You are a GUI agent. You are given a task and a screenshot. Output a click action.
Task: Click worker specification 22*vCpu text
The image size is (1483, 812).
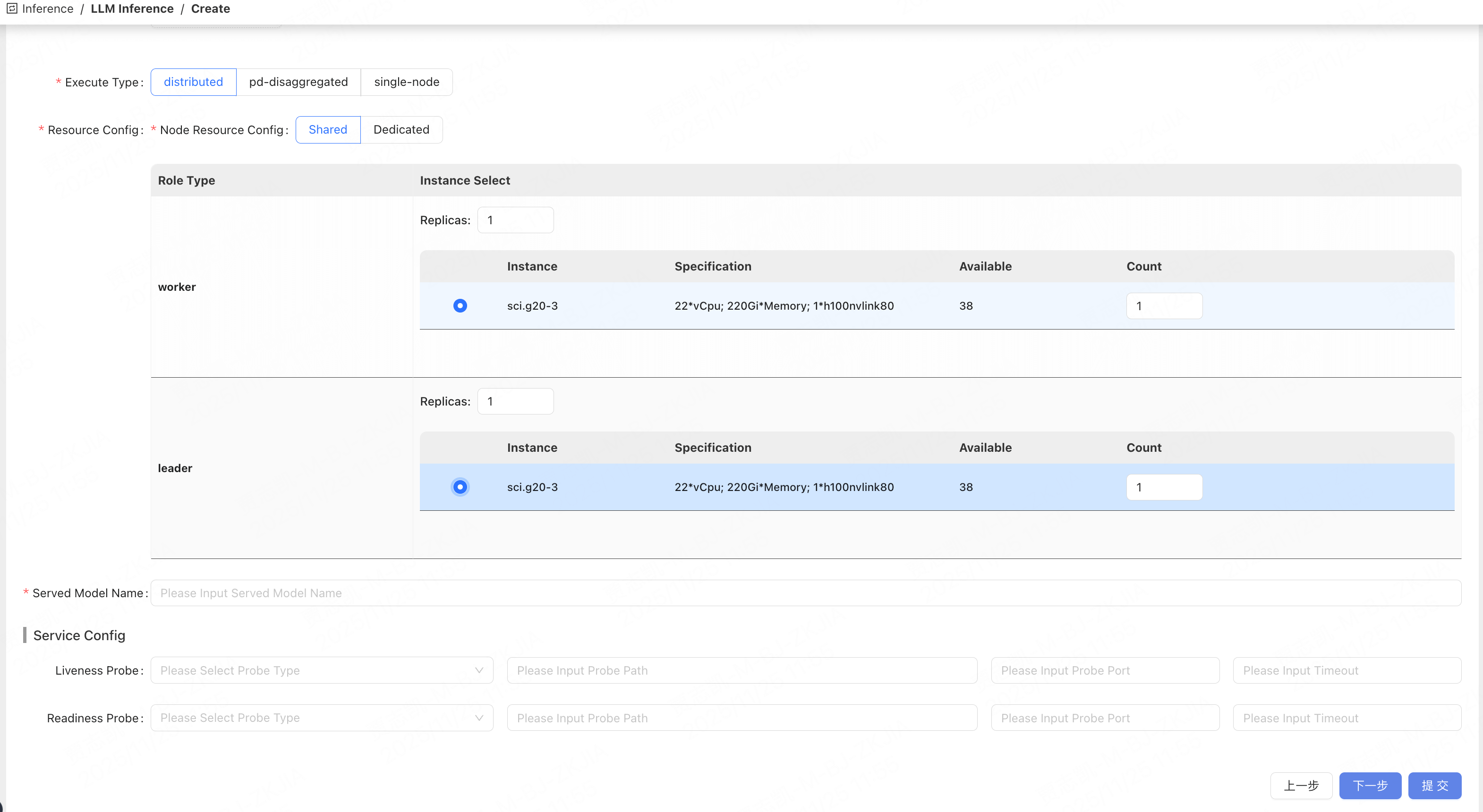(x=784, y=305)
